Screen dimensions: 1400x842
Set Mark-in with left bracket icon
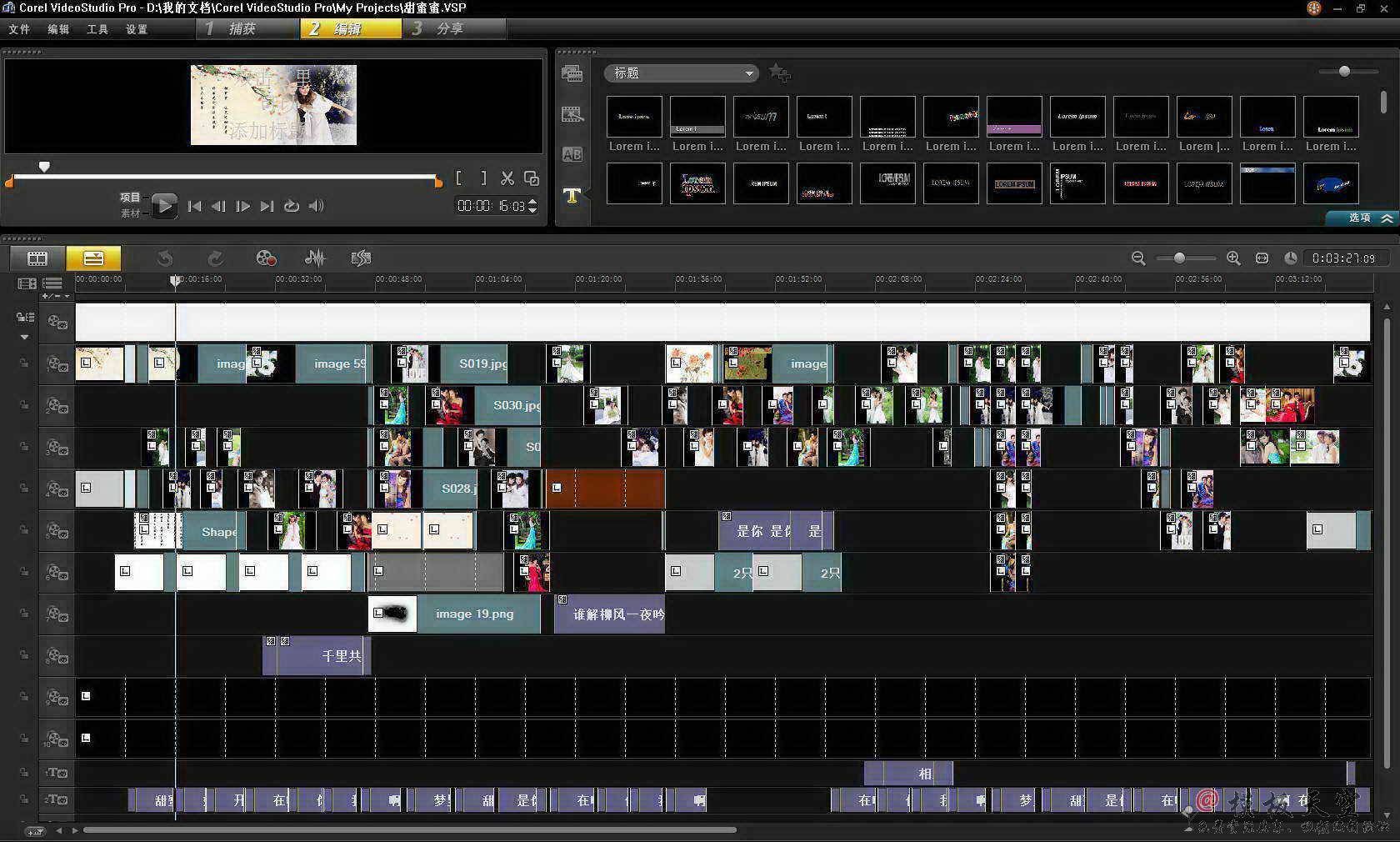point(459,178)
